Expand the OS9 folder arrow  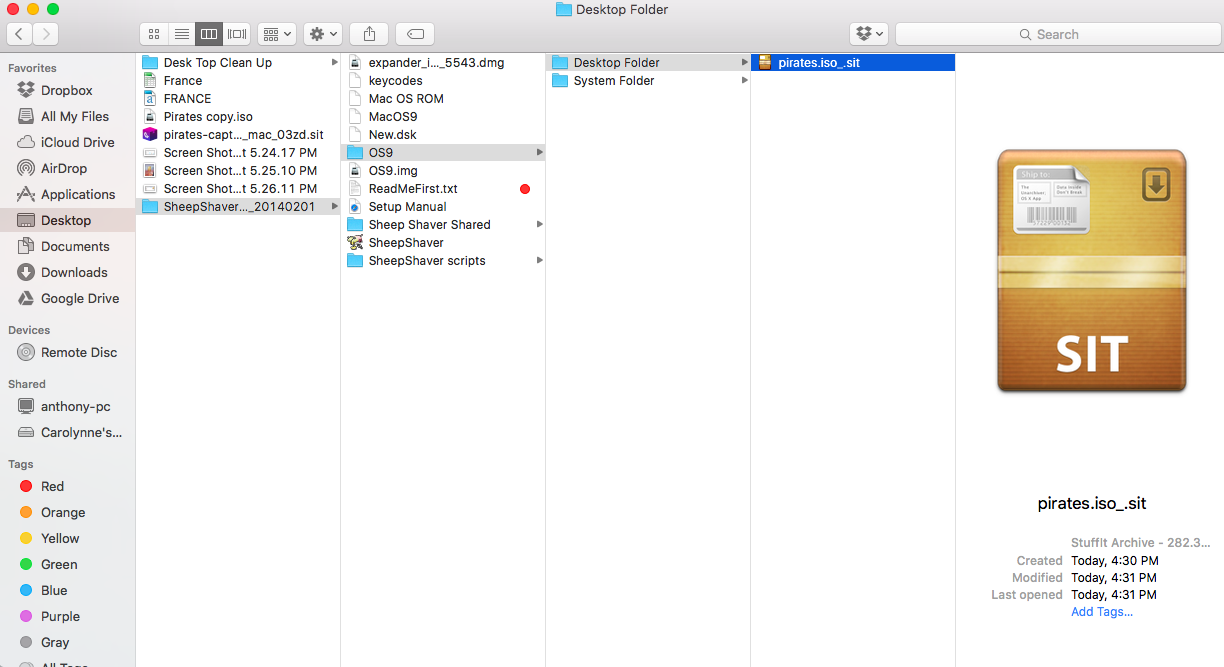[540, 152]
